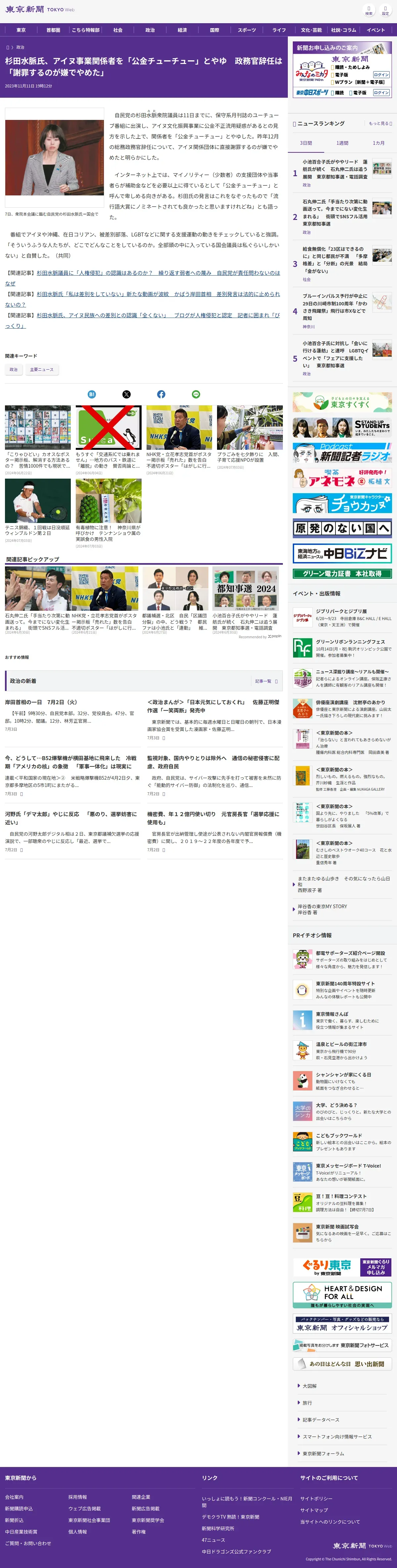
Task: Open こどもブックワールド icon
Action: pos(302,1141)
